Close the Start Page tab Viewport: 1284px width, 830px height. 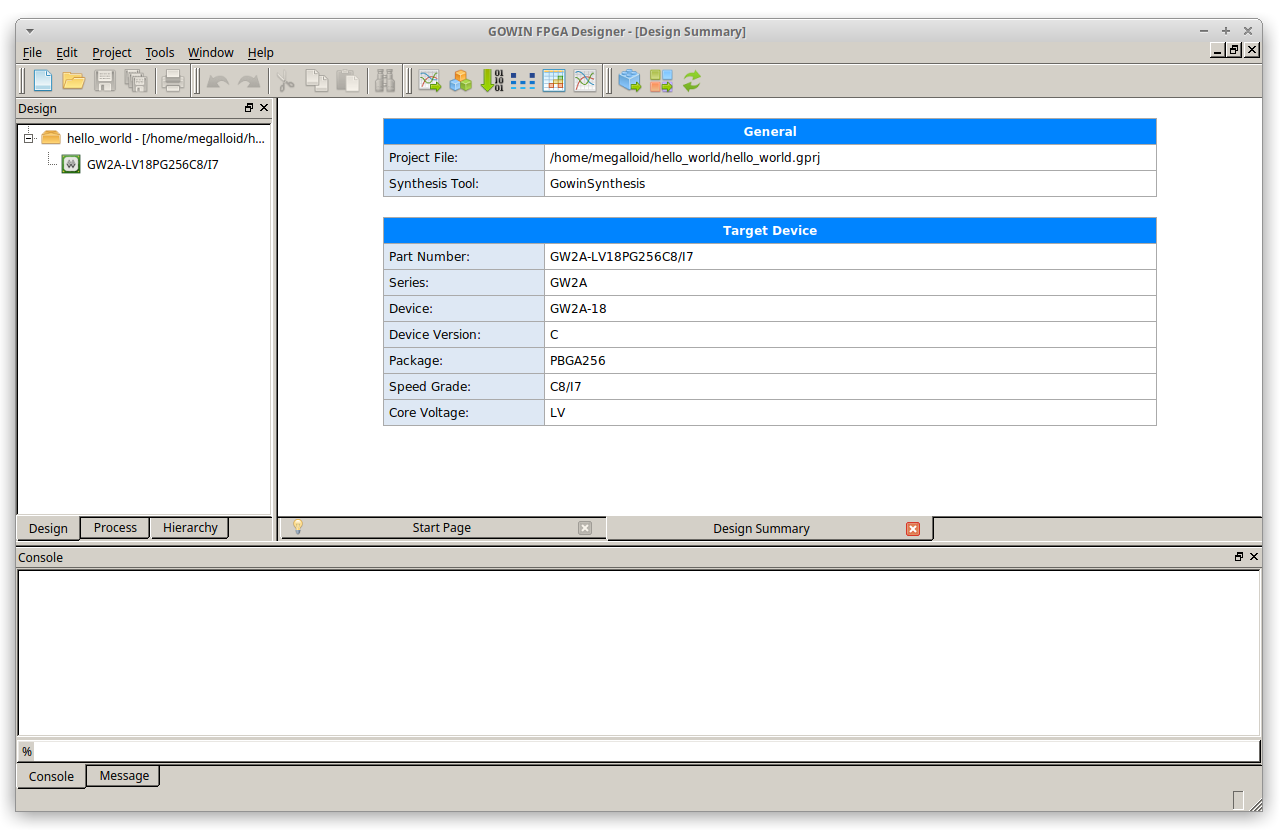click(585, 528)
